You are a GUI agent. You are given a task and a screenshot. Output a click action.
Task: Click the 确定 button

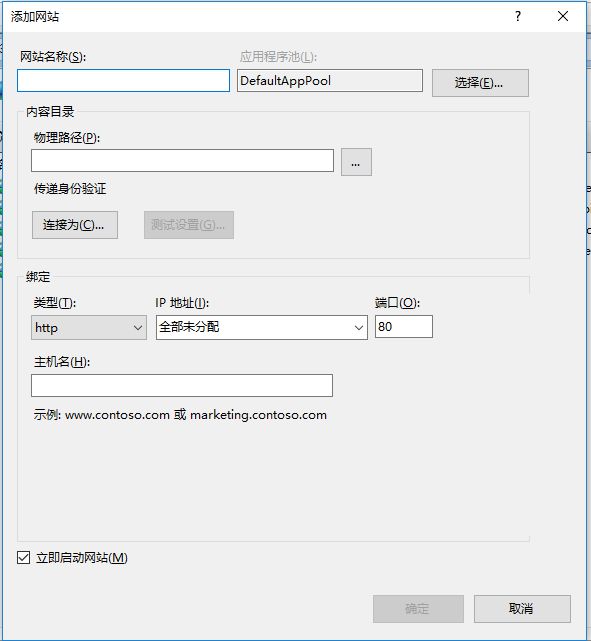[418, 609]
